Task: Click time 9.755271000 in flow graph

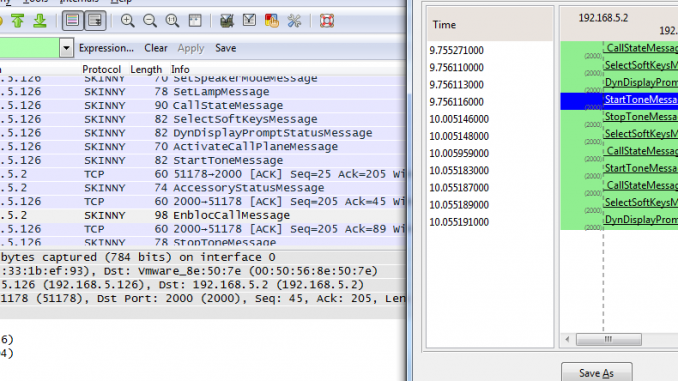Action: click(x=456, y=51)
